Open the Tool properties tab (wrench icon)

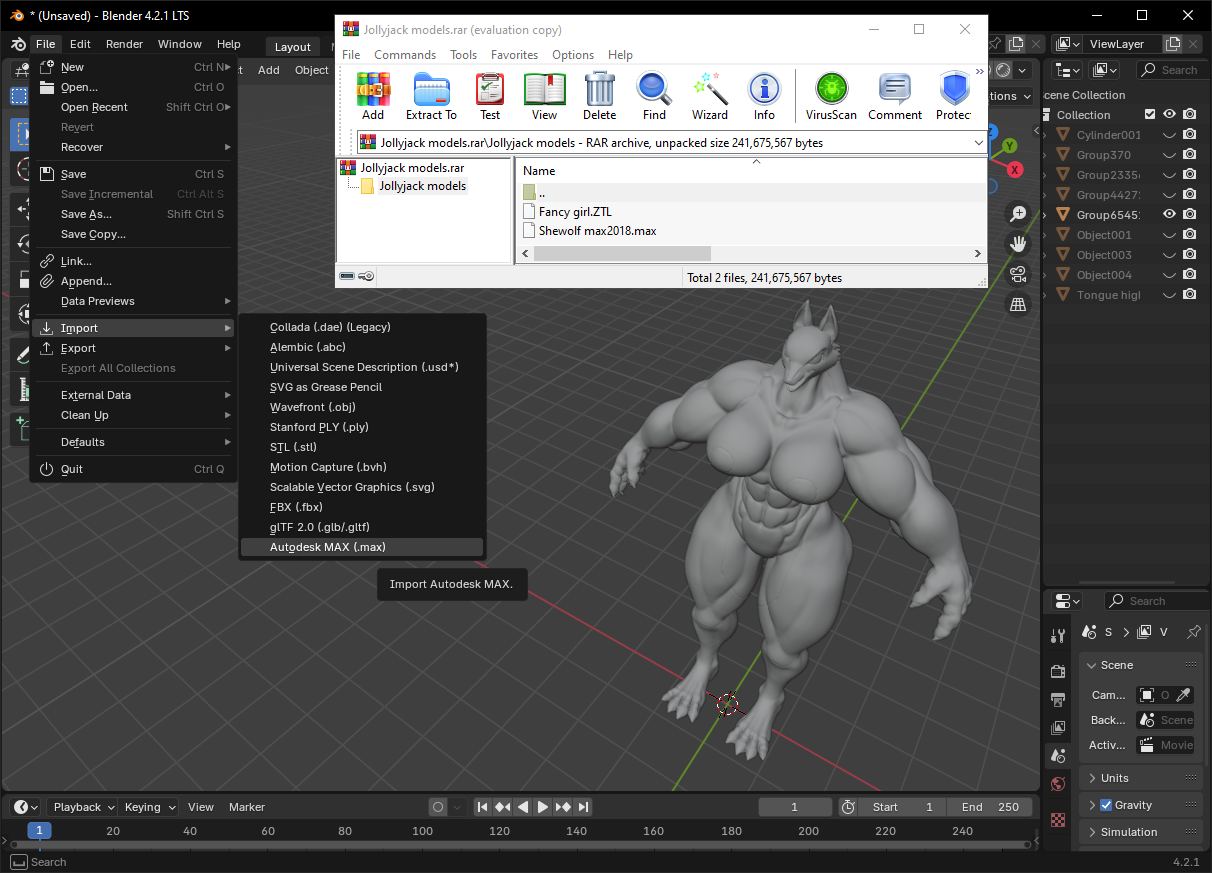click(1058, 636)
